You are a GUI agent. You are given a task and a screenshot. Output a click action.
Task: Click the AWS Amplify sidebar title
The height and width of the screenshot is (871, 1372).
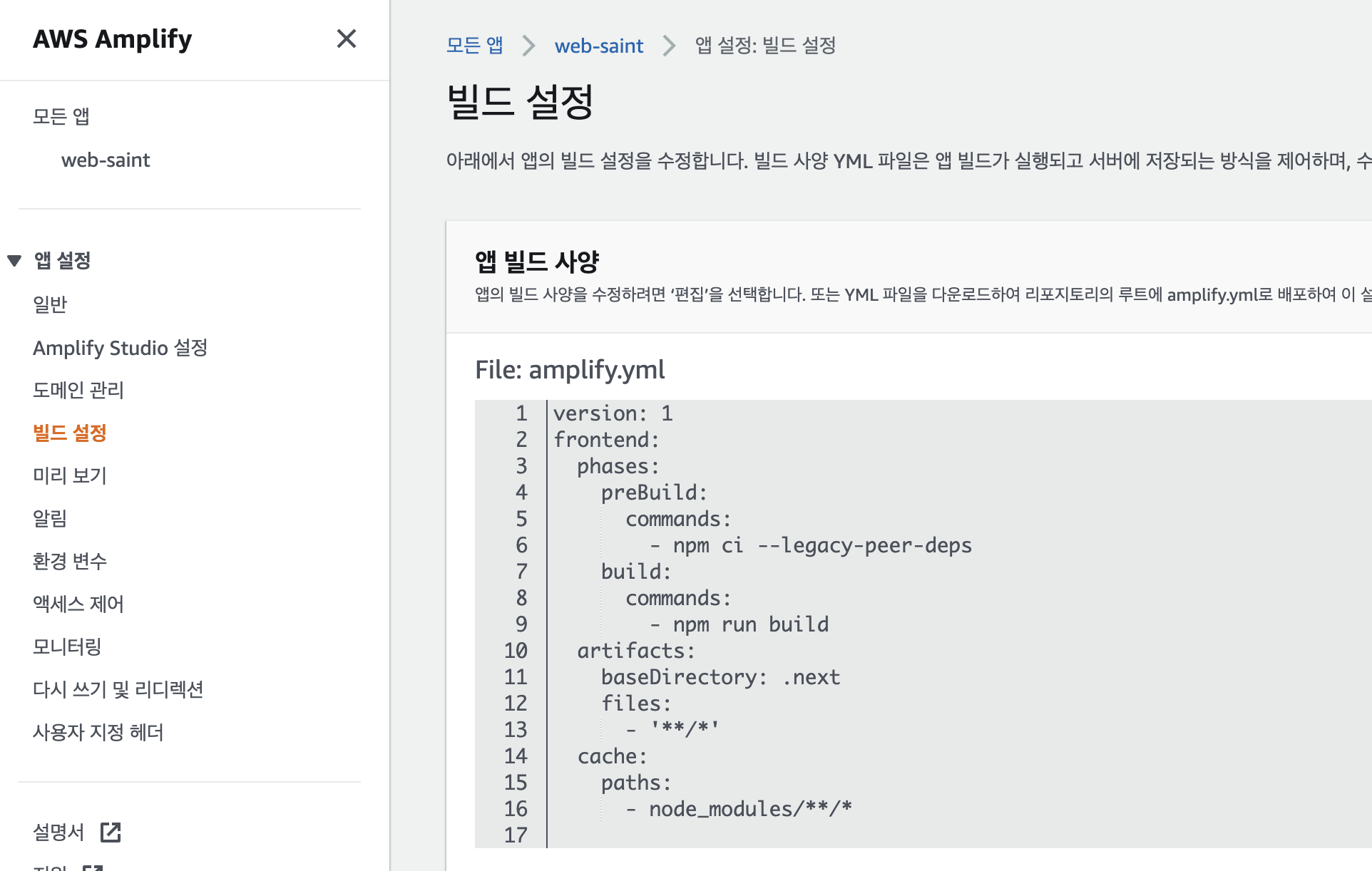click(113, 38)
